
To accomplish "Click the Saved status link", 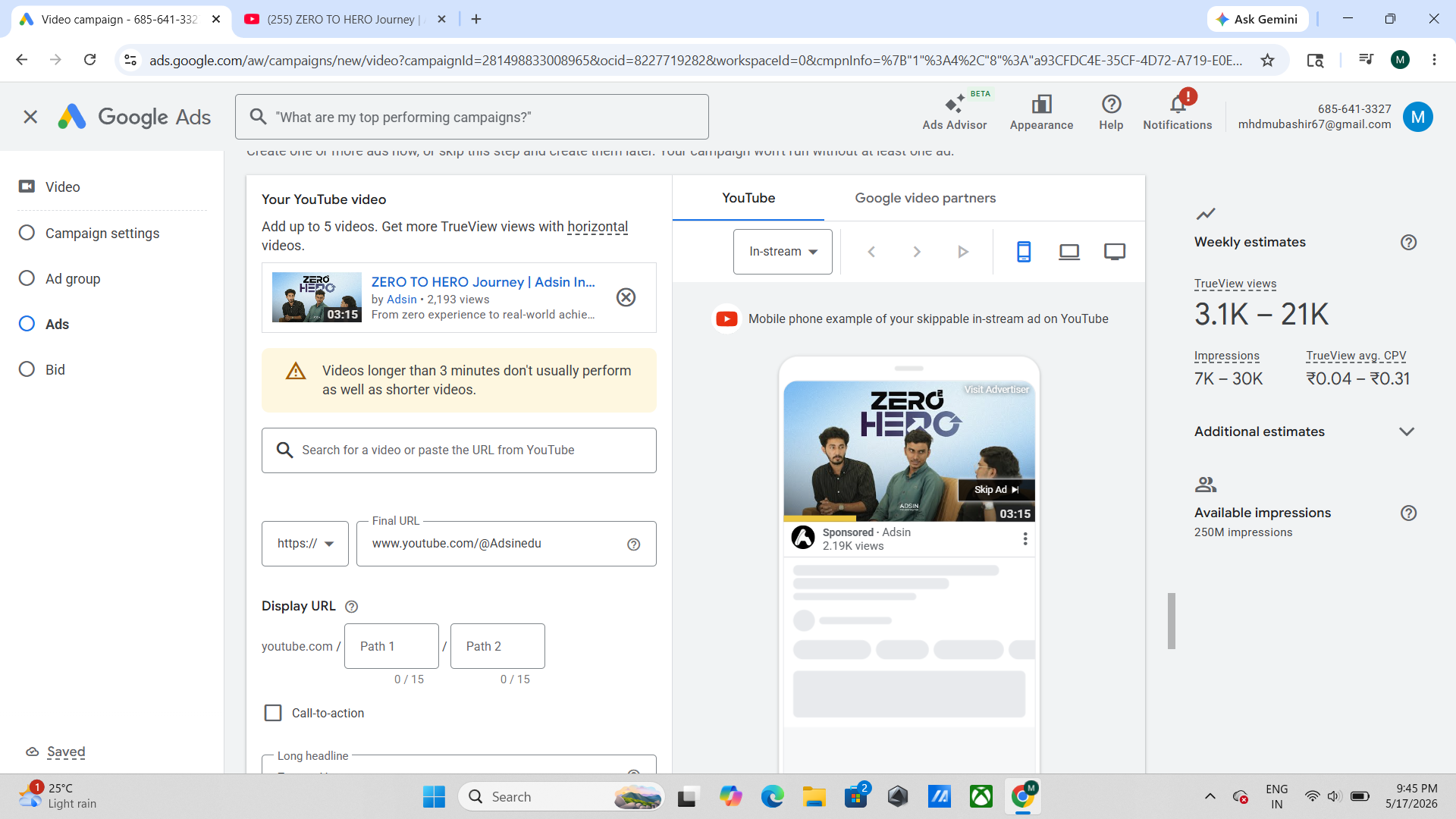I will 66,752.
